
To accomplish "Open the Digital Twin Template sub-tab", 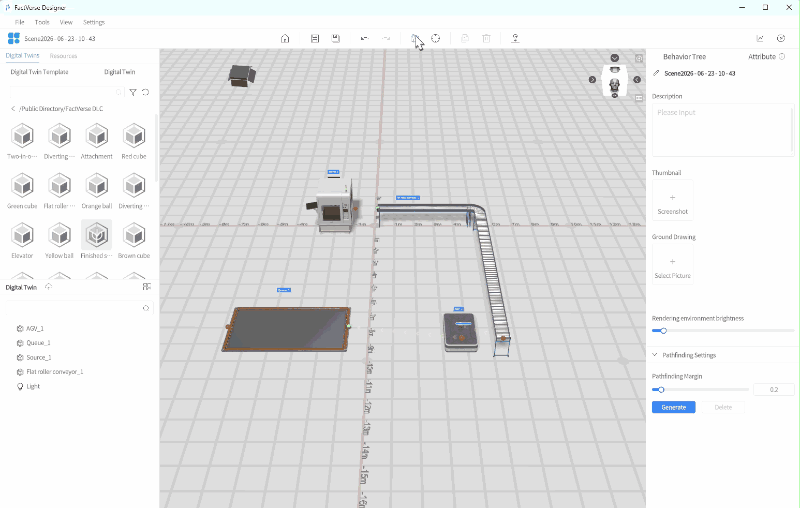I will [39, 72].
